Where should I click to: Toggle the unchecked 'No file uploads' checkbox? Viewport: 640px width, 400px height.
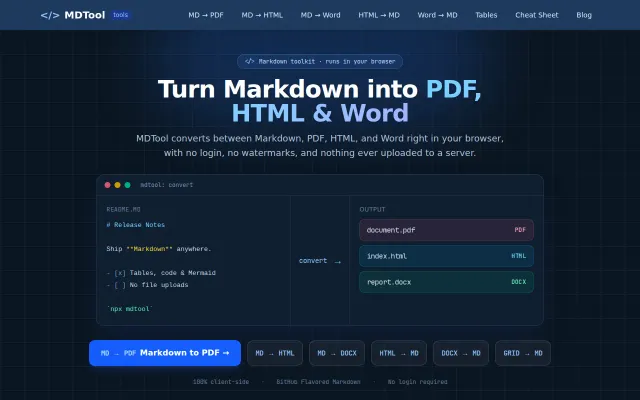coord(120,285)
